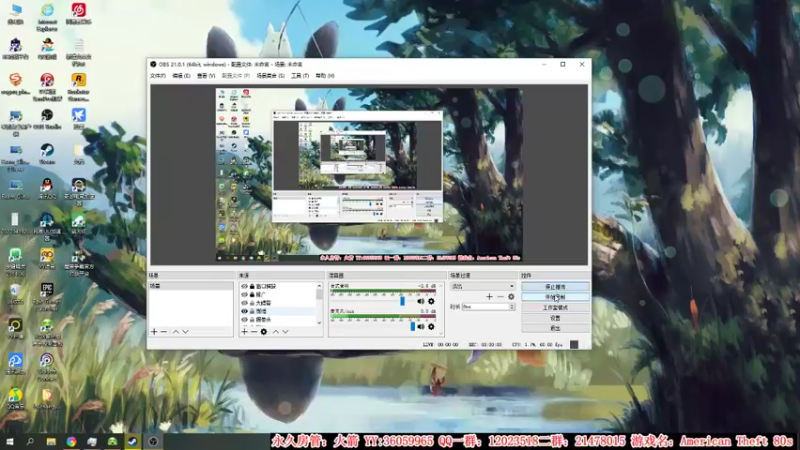The image size is (800, 450).
Task: Open the QQ penguin desktop icon
Action: [47, 188]
